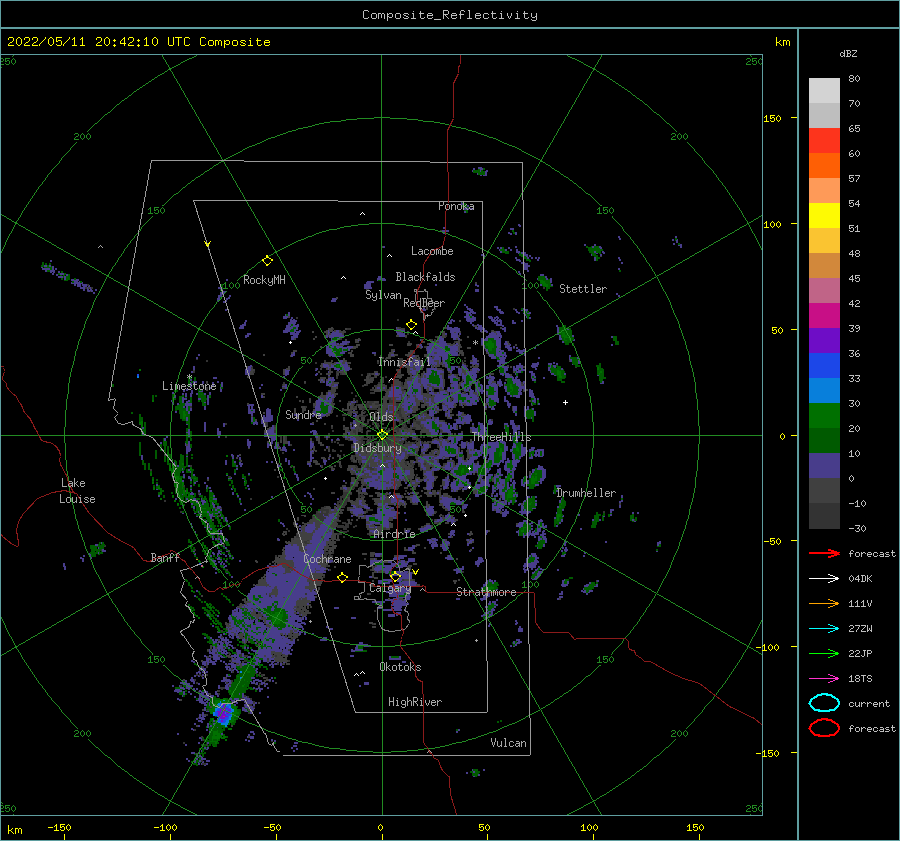Select the light blue swatch in dBZ scale
Image resolution: width=900 pixels, height=841 pixels.
click(x=824, y=390)
